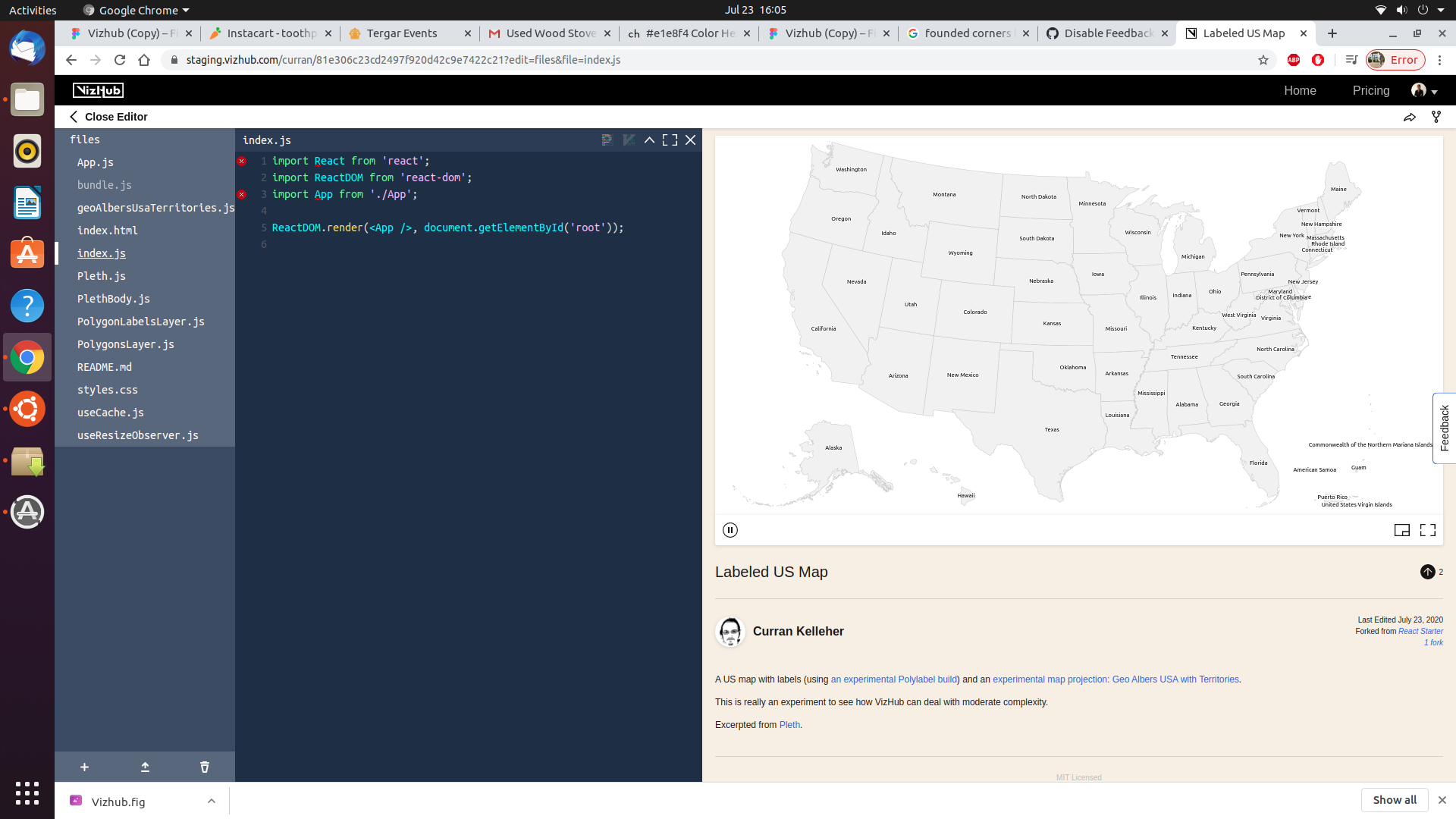The image size is (1456, 819).
Task: Open the Pricing page
Action: (x=1370, y=90)
